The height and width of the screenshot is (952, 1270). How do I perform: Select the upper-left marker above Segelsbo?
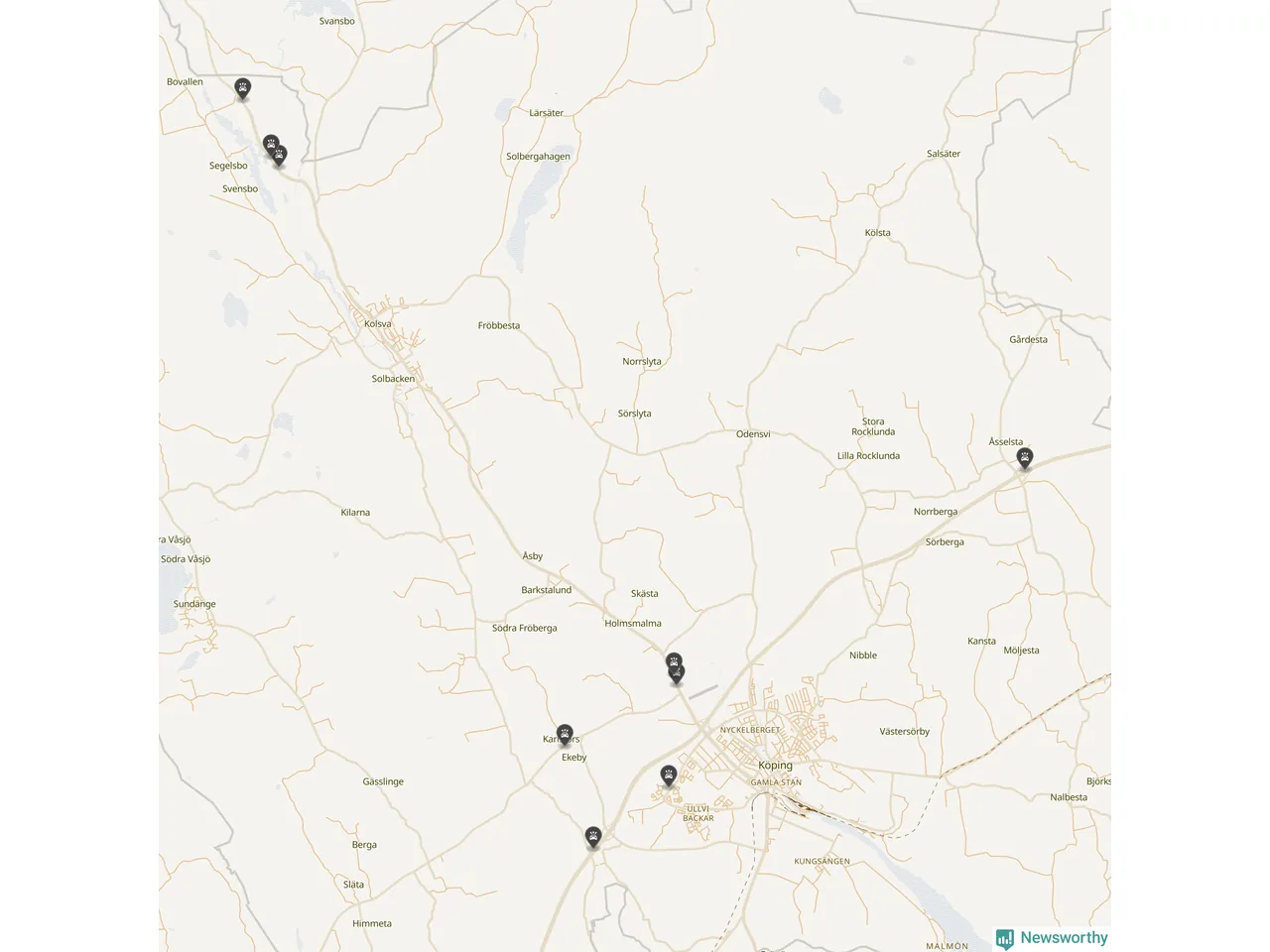271,145
